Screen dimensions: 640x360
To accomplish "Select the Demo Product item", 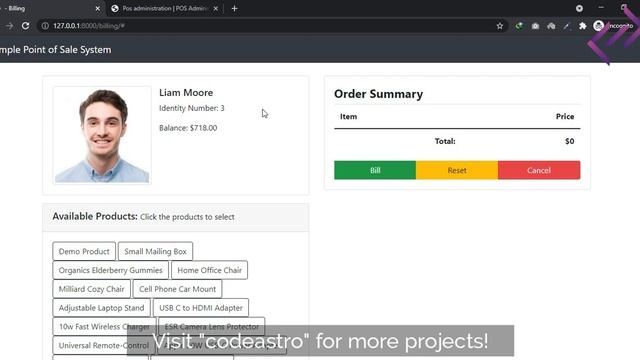I will point(84,251).
